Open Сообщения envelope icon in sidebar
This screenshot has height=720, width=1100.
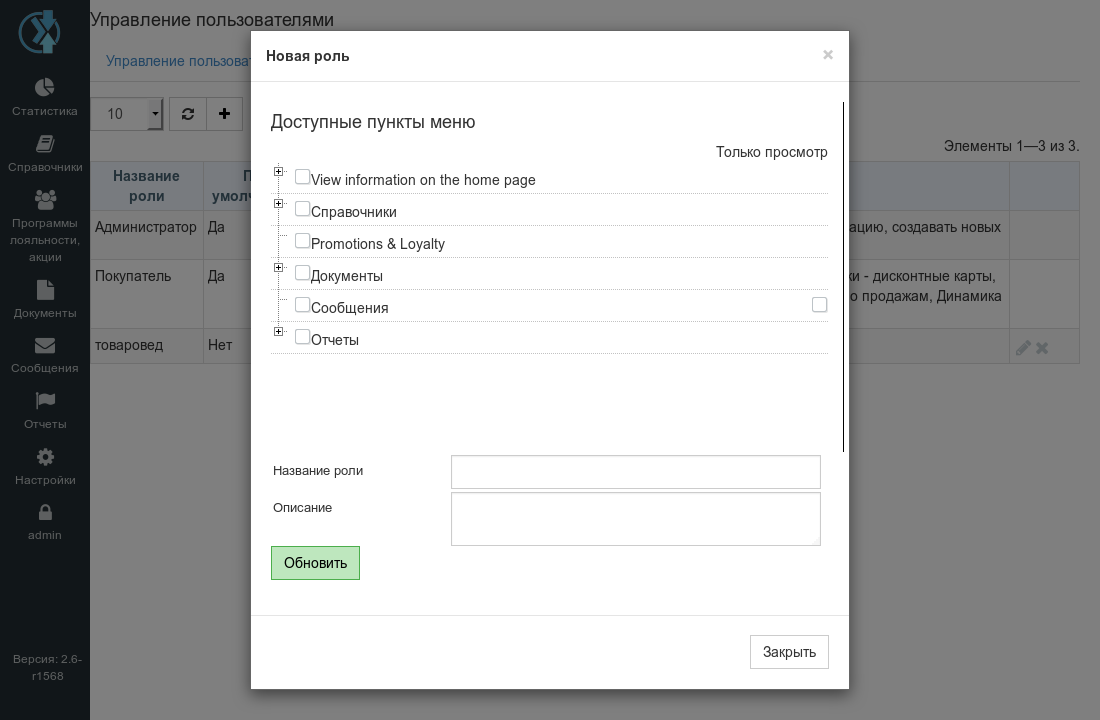[x=45, y=345]
